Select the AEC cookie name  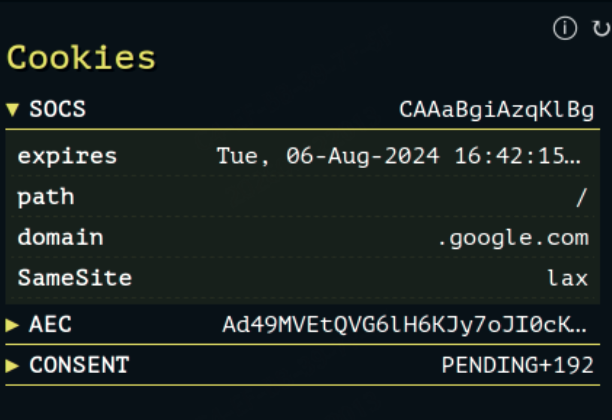pyautogui.click(x=50, y=324)
